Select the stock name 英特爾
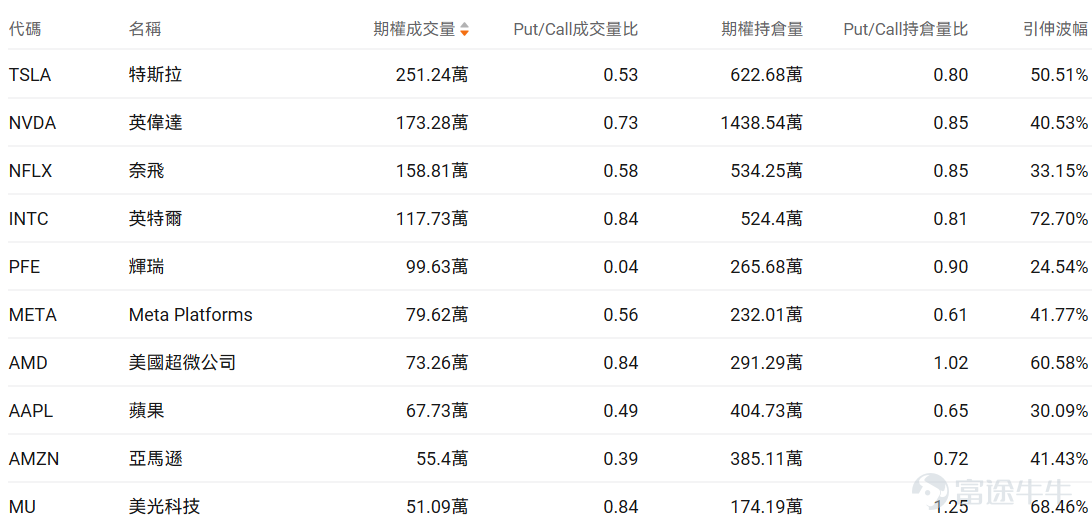The width and height of the screenshot is (1092, 528). (x=155, y=219)
